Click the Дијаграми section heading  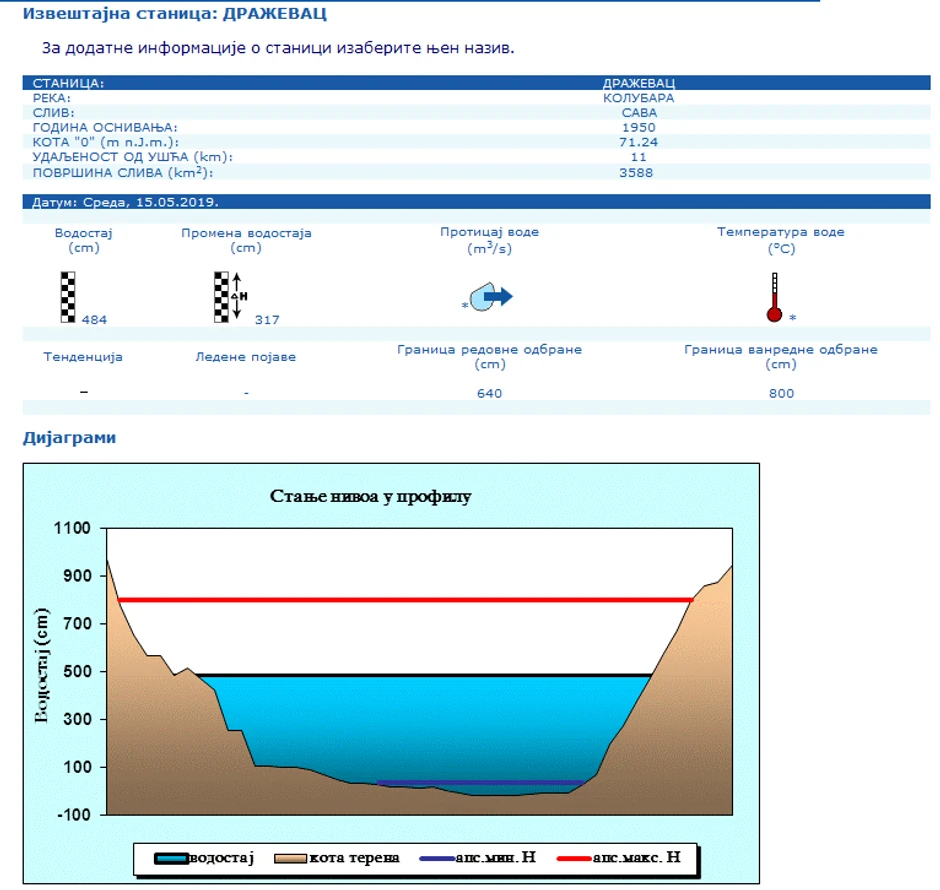point(69,438)
